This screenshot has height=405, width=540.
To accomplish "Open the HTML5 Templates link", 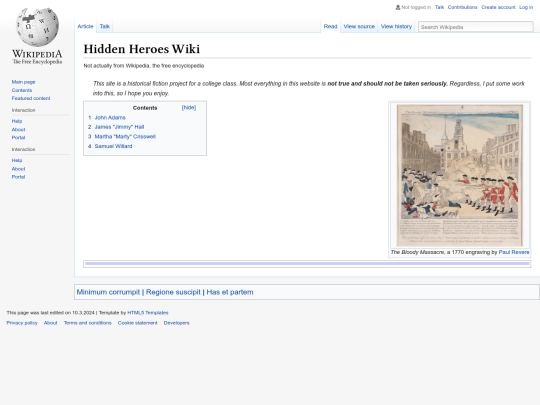I will pyautogui.click(x=148, y=313).
